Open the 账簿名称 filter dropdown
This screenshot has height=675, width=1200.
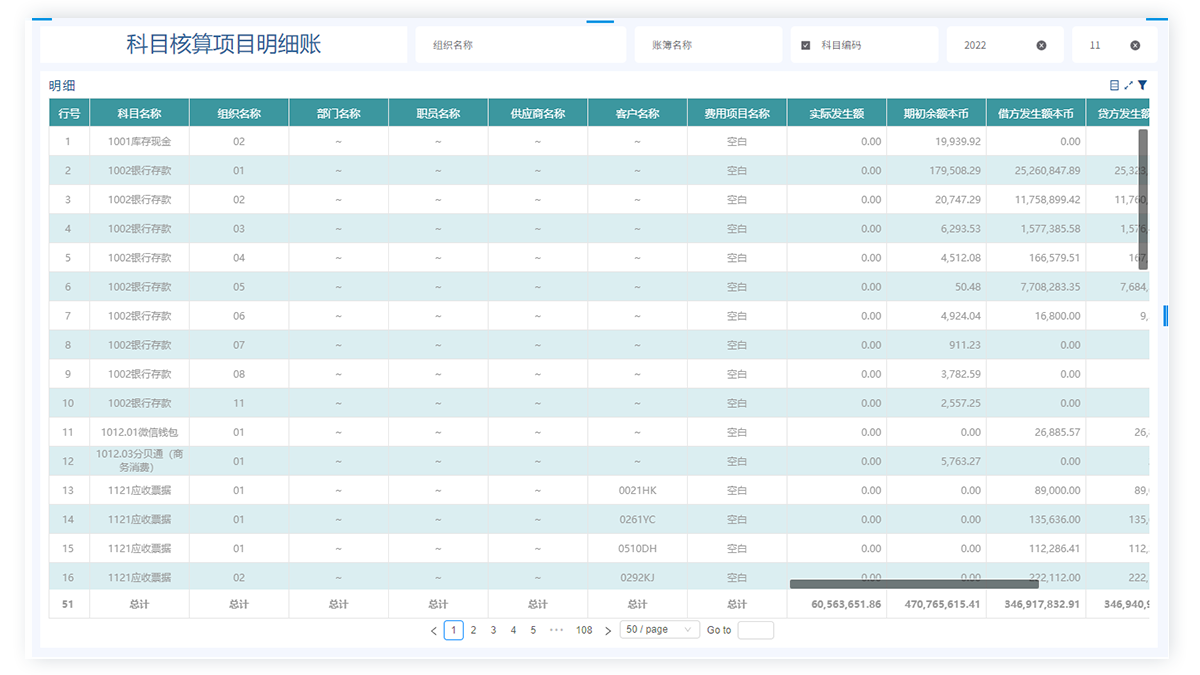coord(707,45)
